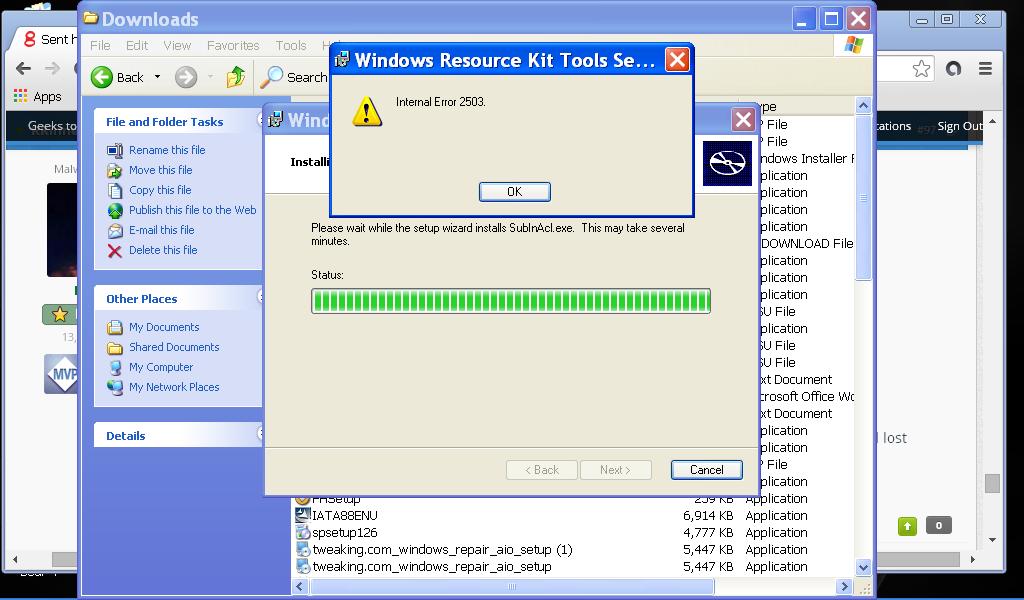Close the Internal Error 2503 message box
The height and width of the screenshot is (600, 1024).
[x=677, y=60]
